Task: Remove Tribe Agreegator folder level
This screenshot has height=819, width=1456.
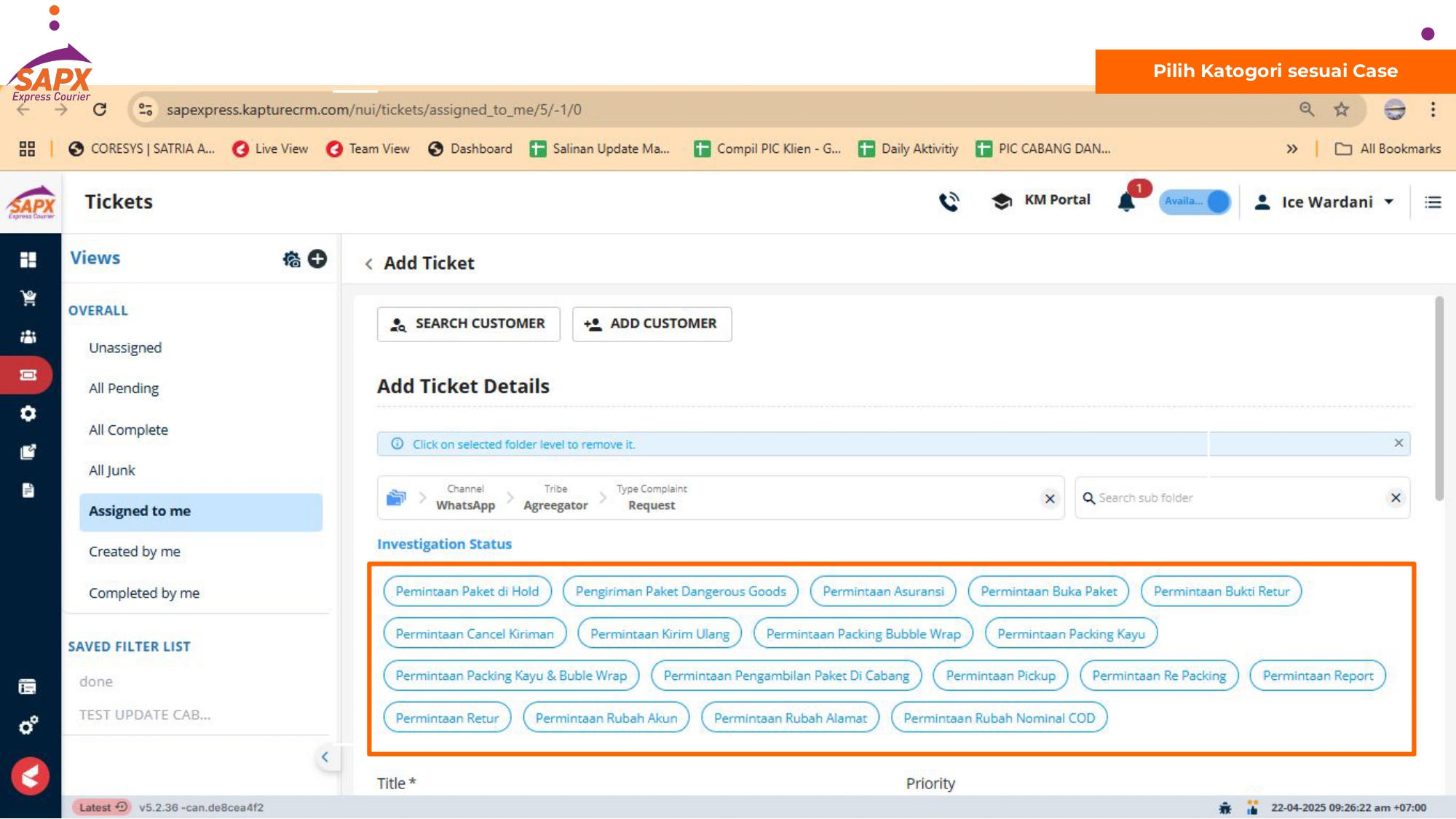Action: pyautogui.click(x=555, y=498)
